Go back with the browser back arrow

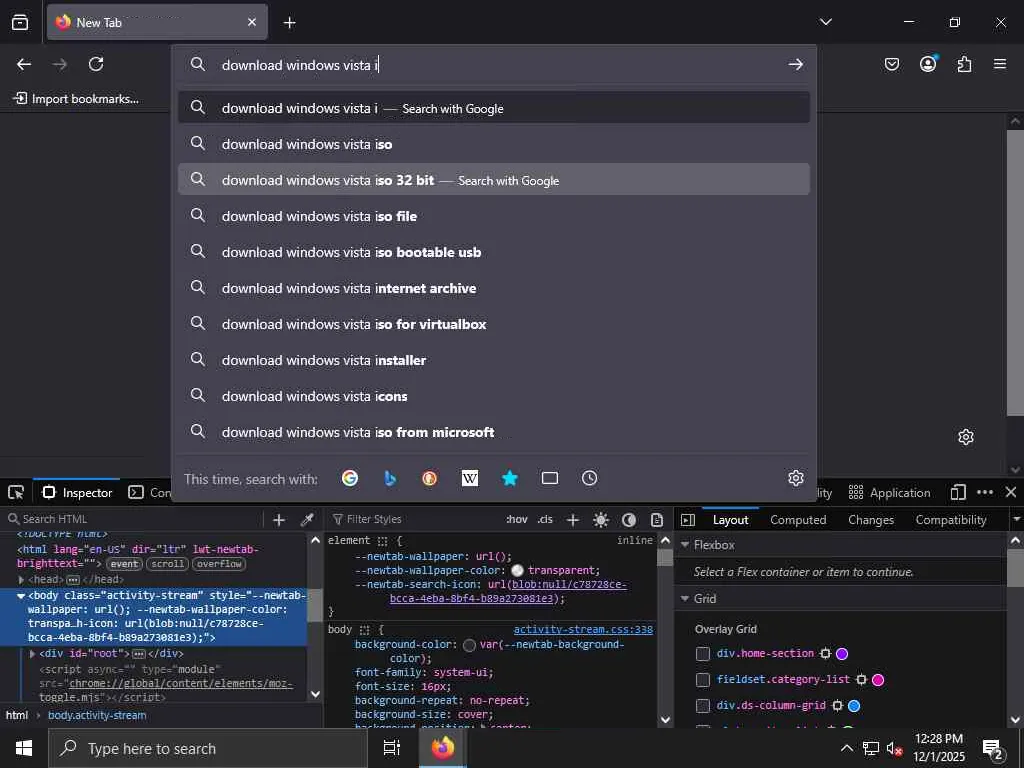pos(24,64)
